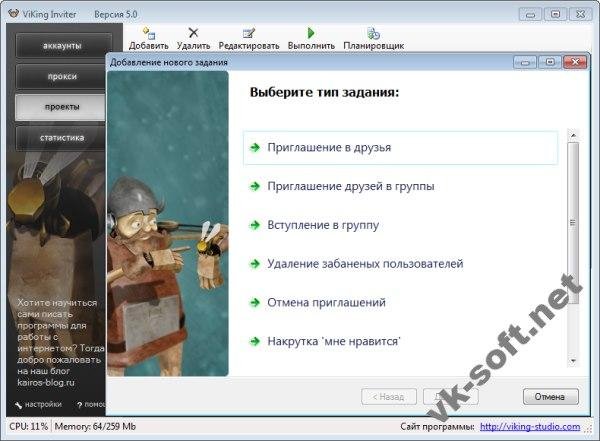Click the ViKing Inviter app icon in the title bar
Screen dimensions: 600x441
(14, 14)
